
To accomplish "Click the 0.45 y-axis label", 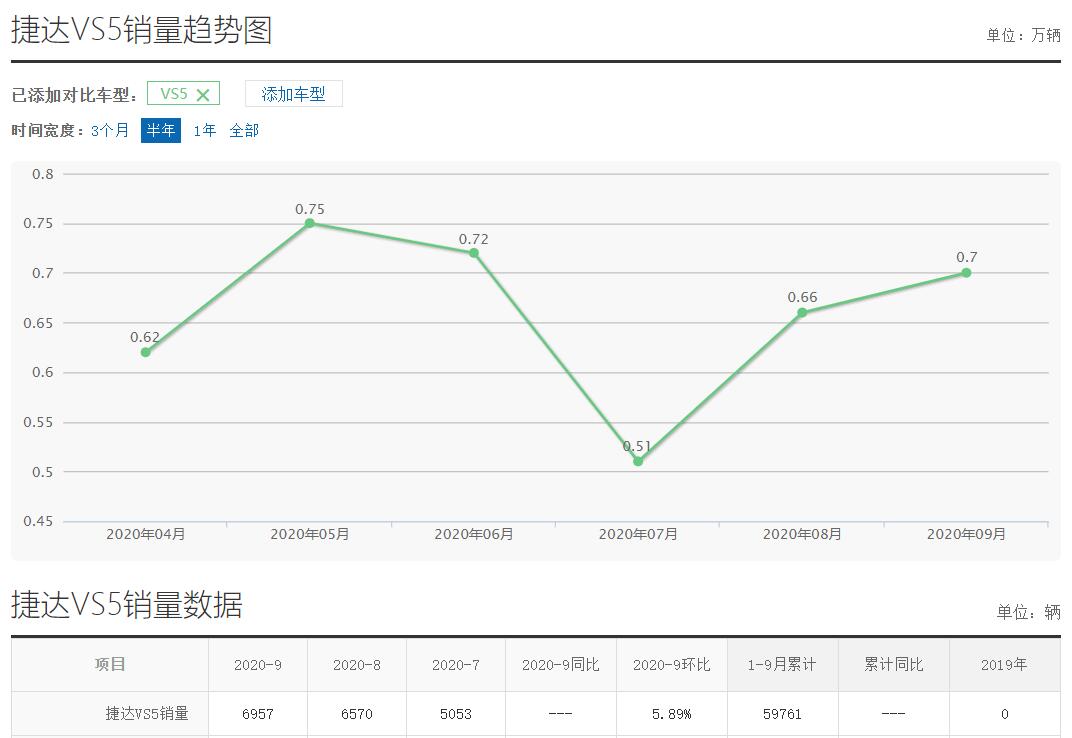I will coord(38,521).
